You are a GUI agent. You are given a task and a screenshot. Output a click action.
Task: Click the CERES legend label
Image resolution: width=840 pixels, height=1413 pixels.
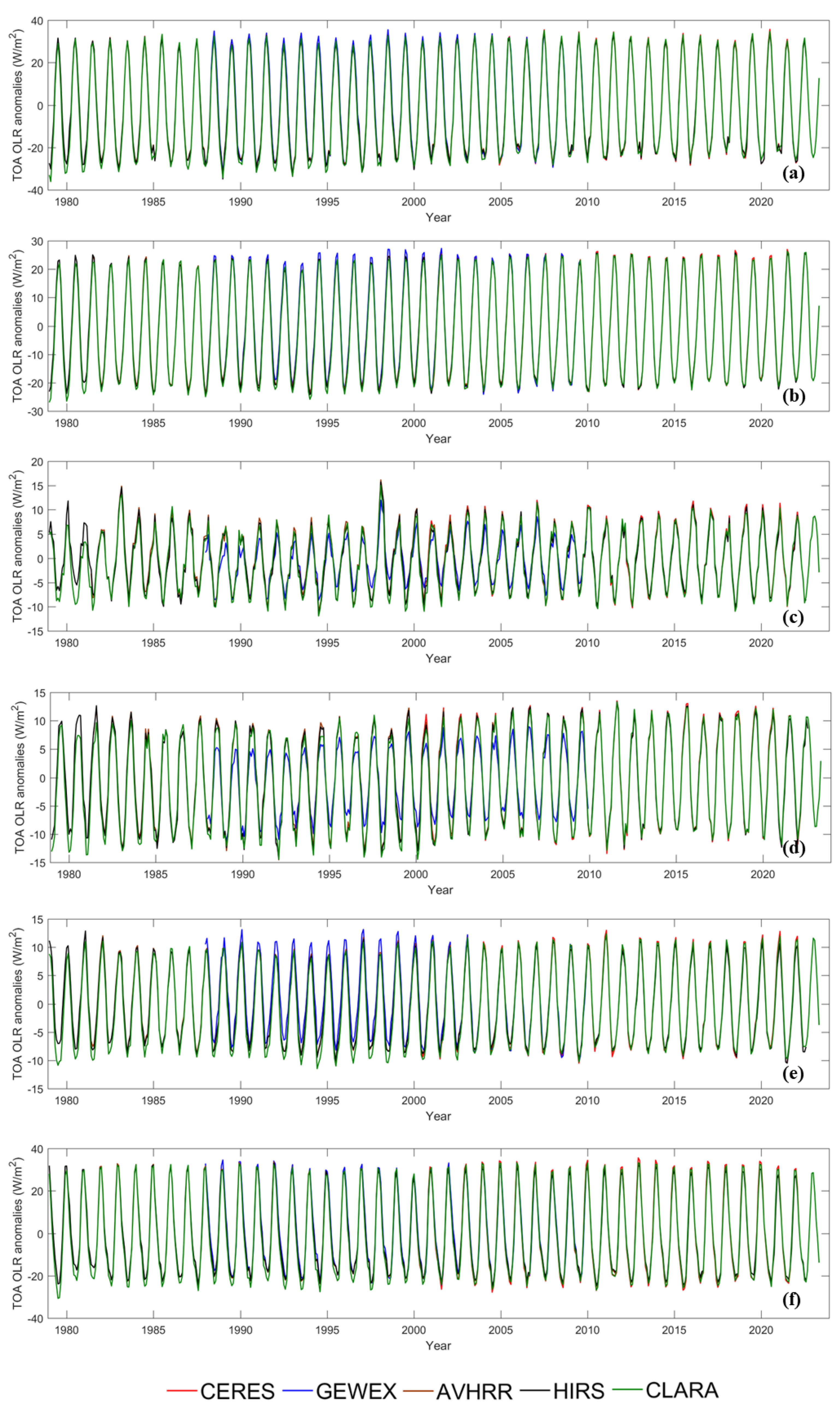[237, 1391]
